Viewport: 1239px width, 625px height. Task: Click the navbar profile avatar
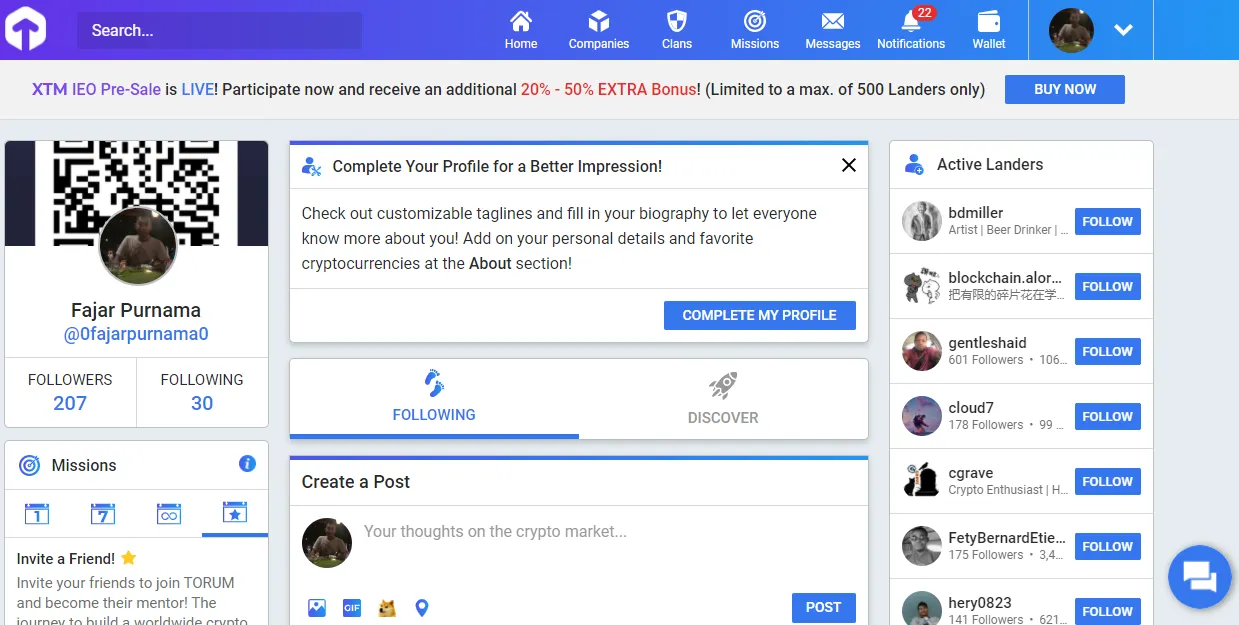(1071, 30)
